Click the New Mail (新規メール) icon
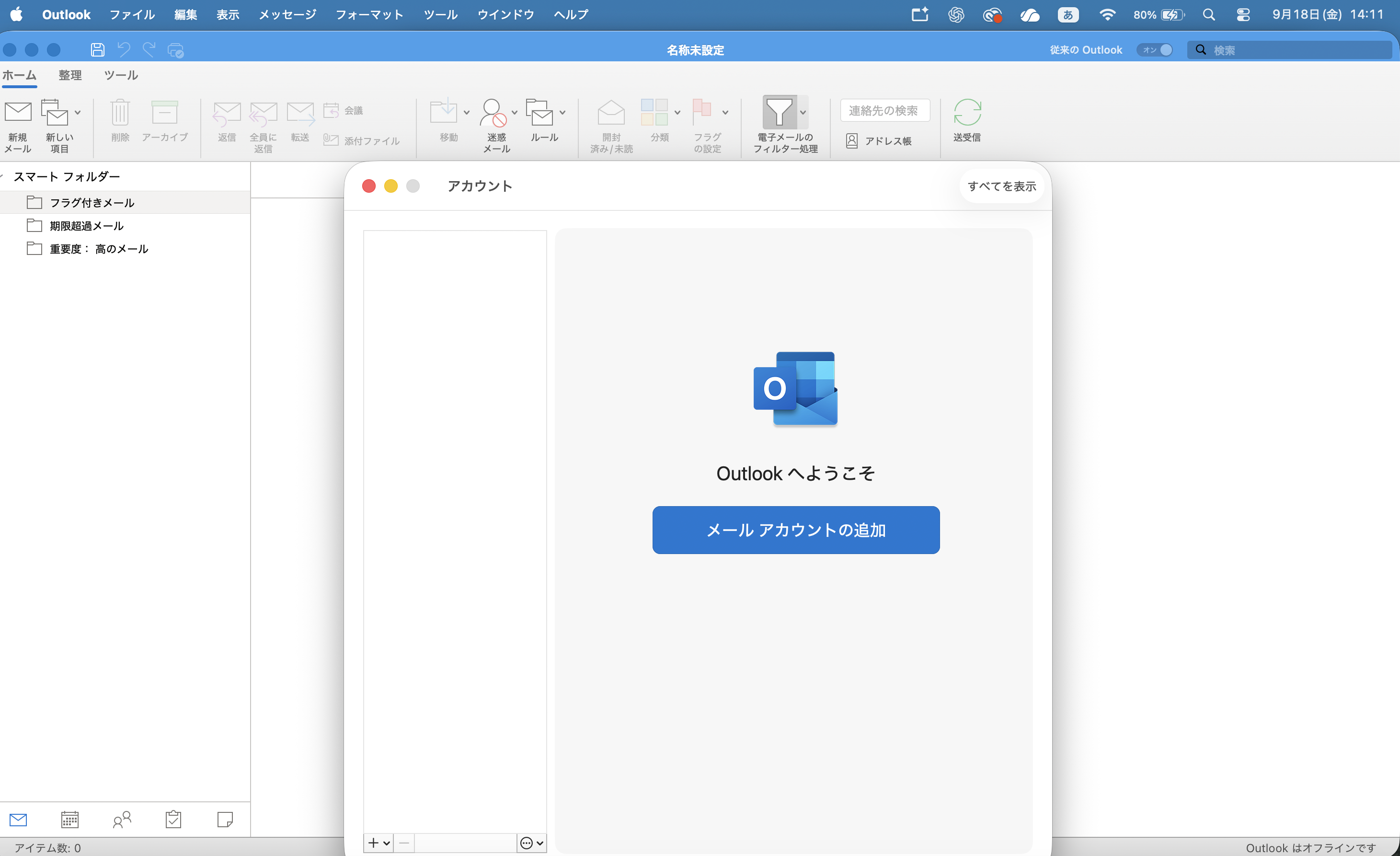1400x856 pixels. coord(18,113)
